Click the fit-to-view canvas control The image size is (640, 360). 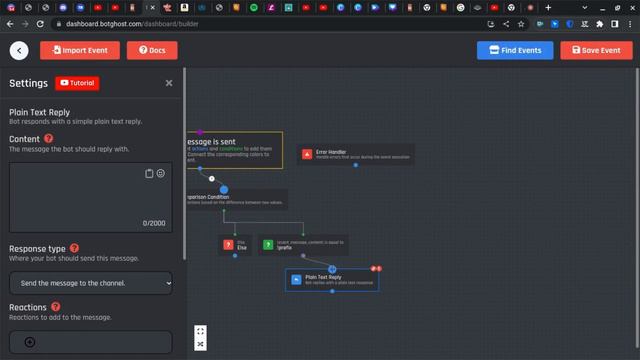coord(200,331)
